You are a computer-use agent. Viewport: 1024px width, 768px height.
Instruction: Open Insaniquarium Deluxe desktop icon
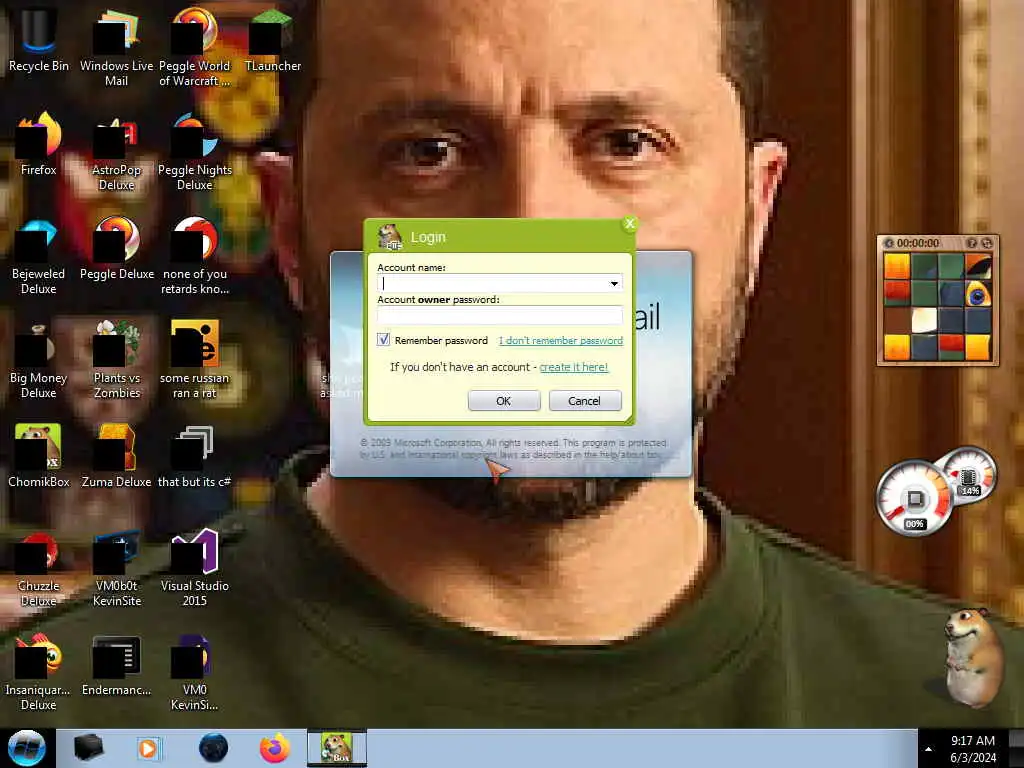point(38,671)
